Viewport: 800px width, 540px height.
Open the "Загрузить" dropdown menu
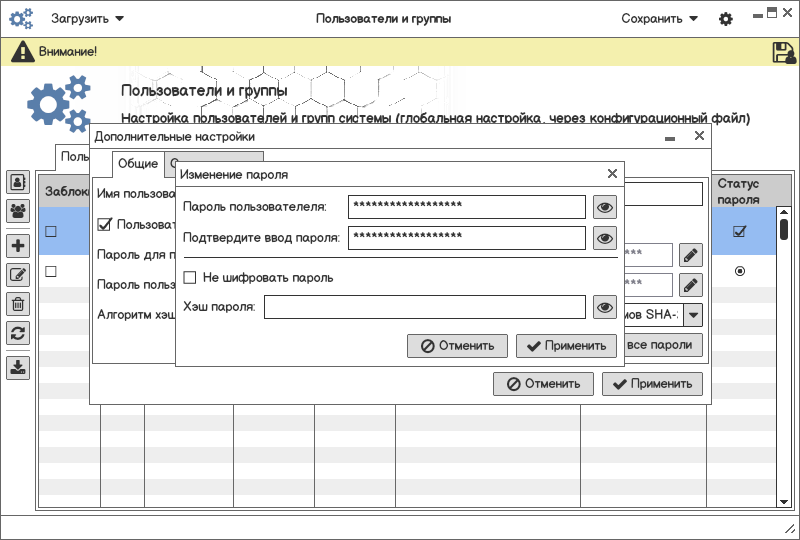pyautogui.click(x=88, y=19)
